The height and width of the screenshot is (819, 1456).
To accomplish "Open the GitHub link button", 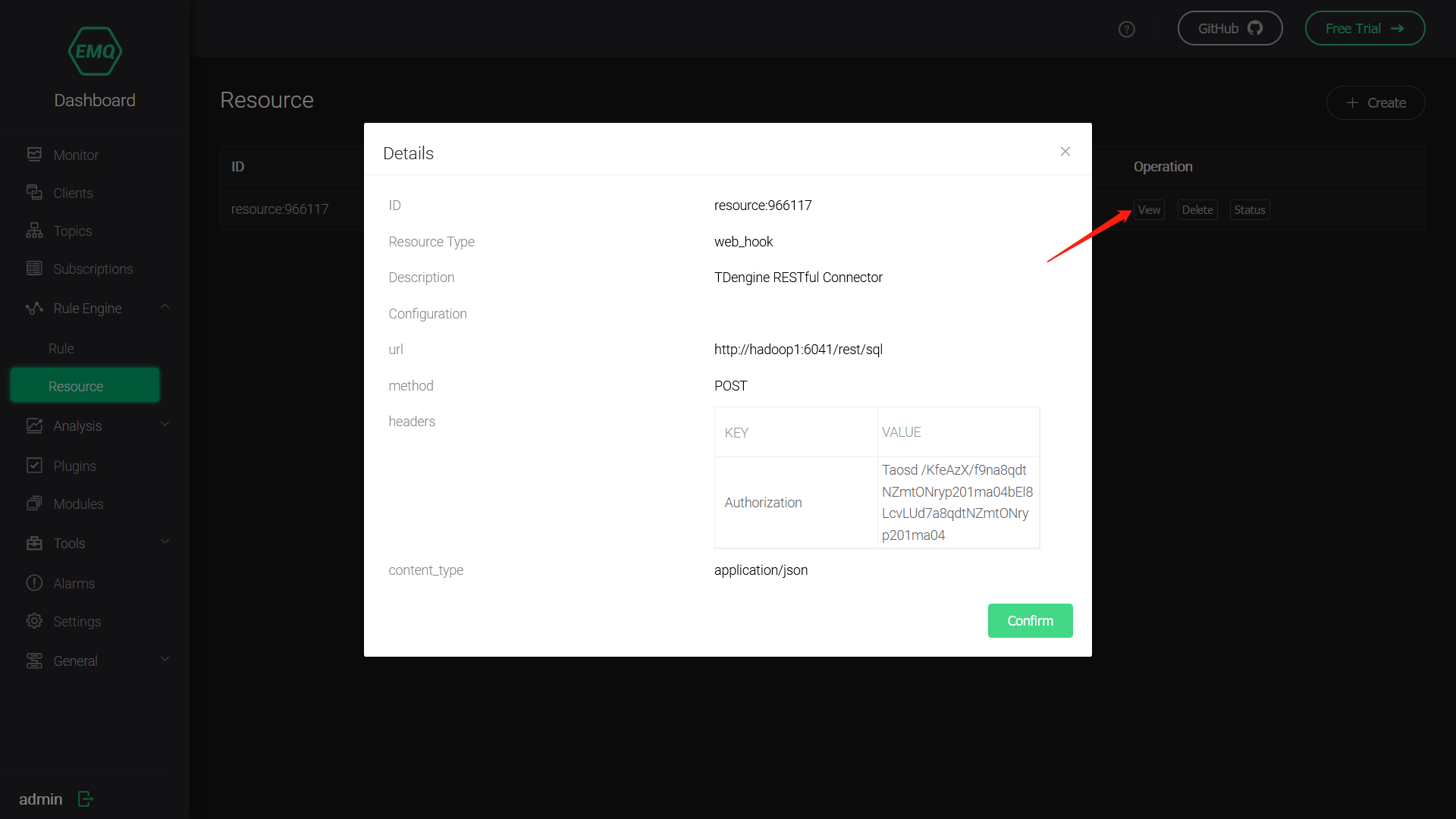I will tap(1229, 28).
